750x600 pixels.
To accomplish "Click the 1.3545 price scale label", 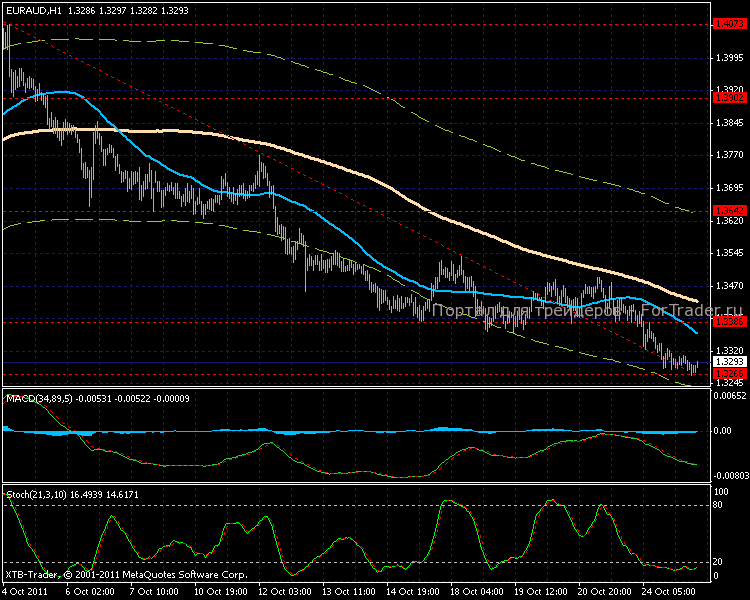I will pyautogui.click(x=728, y=253).
